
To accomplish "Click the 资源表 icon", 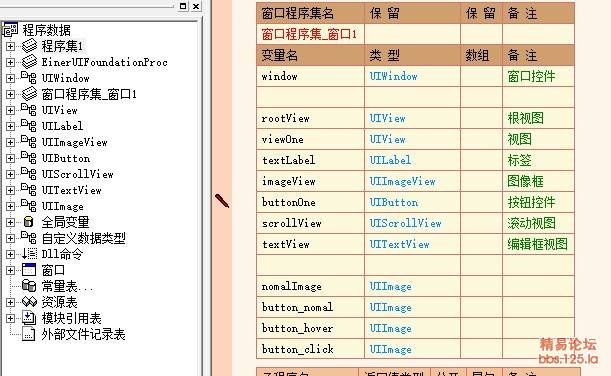I will [x=29, y=302].
